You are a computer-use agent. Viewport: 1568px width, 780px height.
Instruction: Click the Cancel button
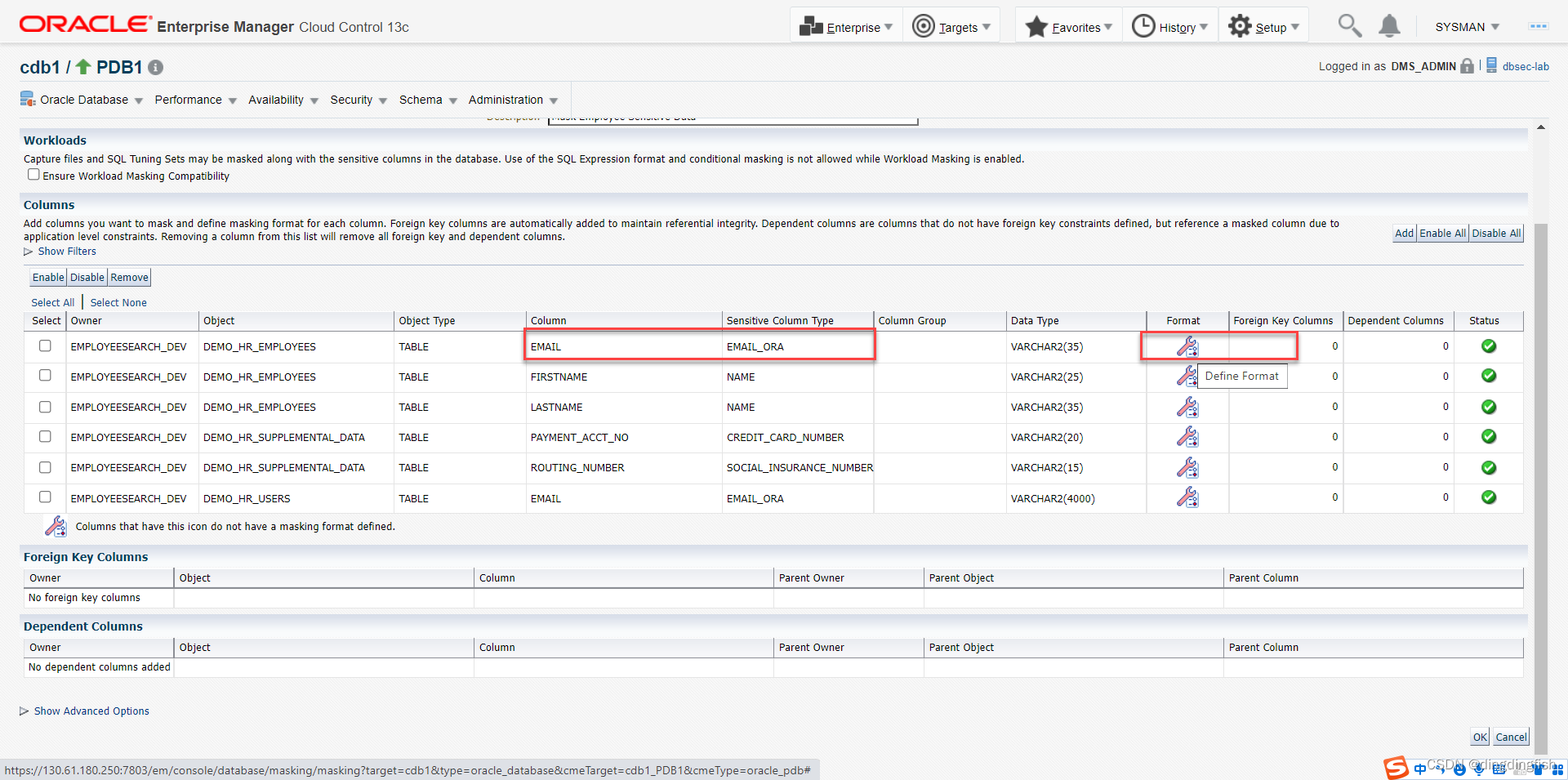pos(1511,737)
